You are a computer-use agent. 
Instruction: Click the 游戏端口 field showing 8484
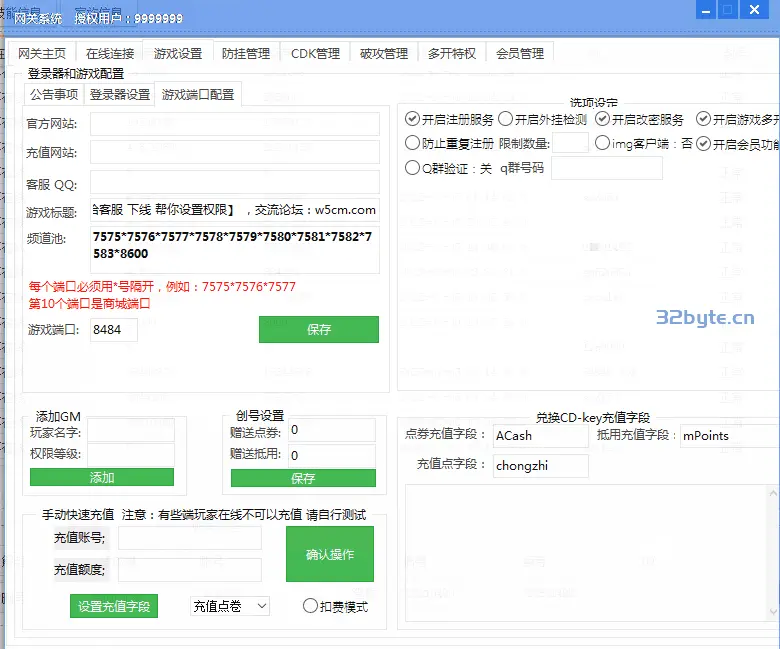[x=114, y=330]
